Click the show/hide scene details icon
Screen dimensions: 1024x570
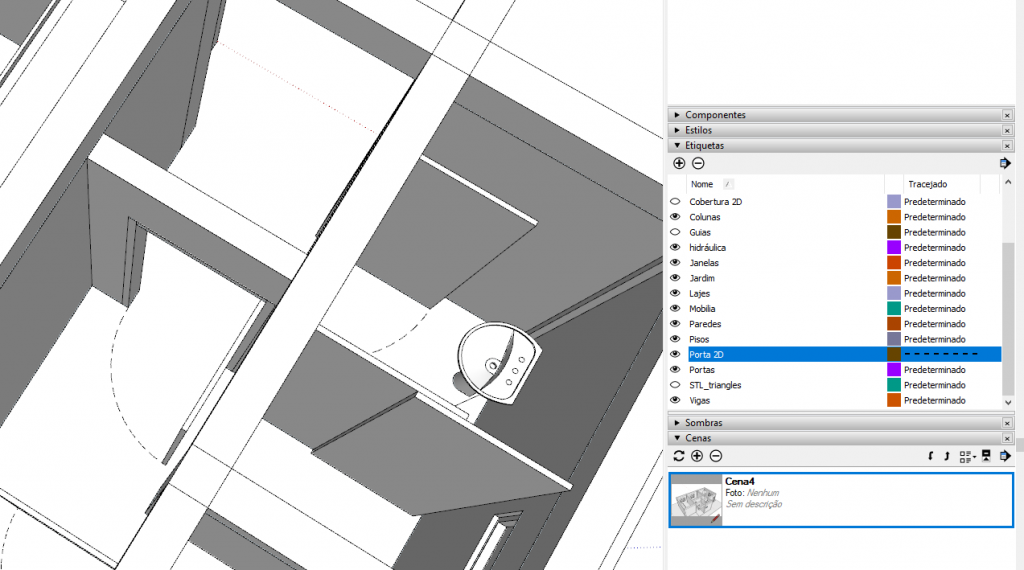tap(986, 456)
